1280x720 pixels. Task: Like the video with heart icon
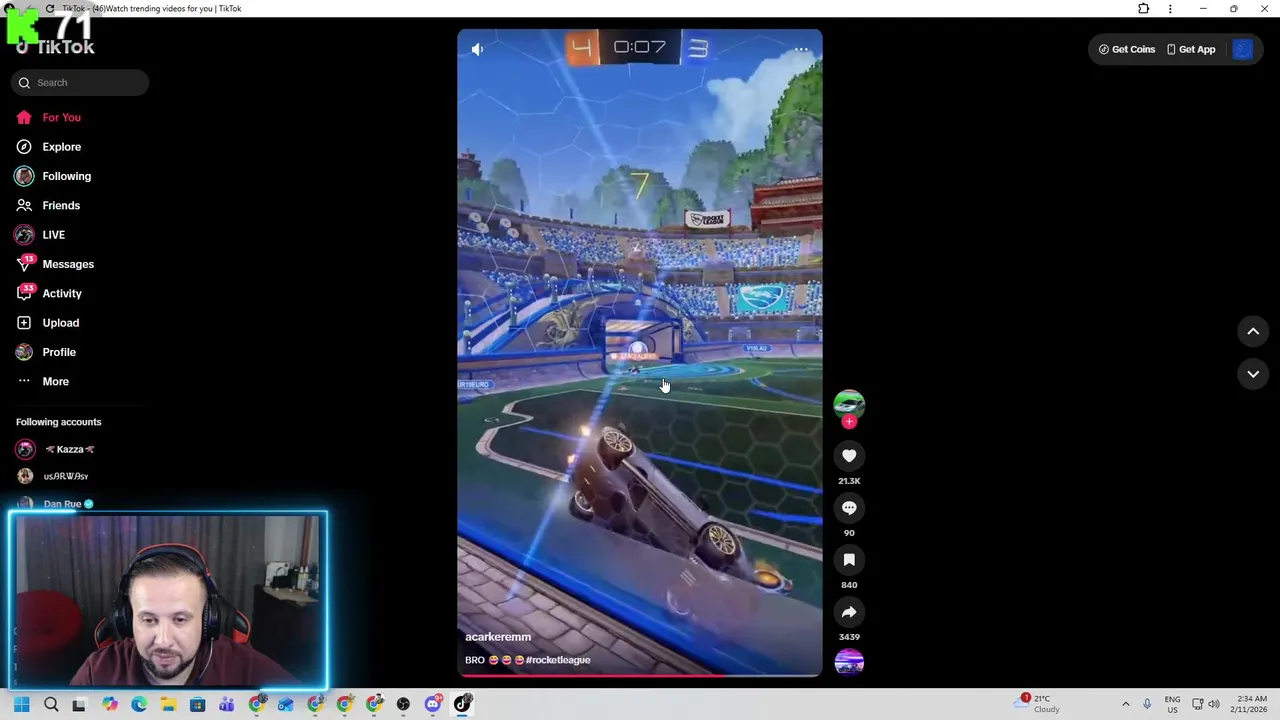point(849,456)
